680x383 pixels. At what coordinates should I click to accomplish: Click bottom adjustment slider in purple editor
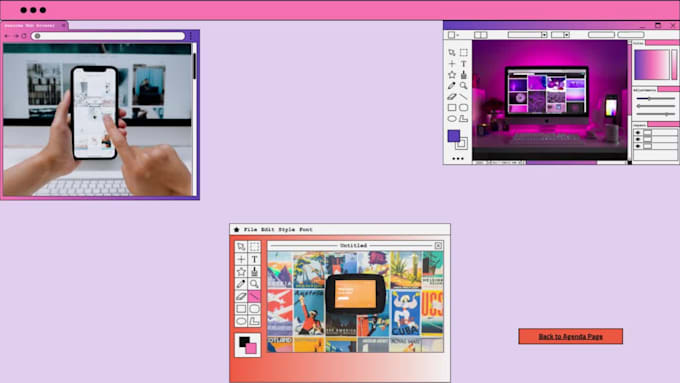point(655,114)
